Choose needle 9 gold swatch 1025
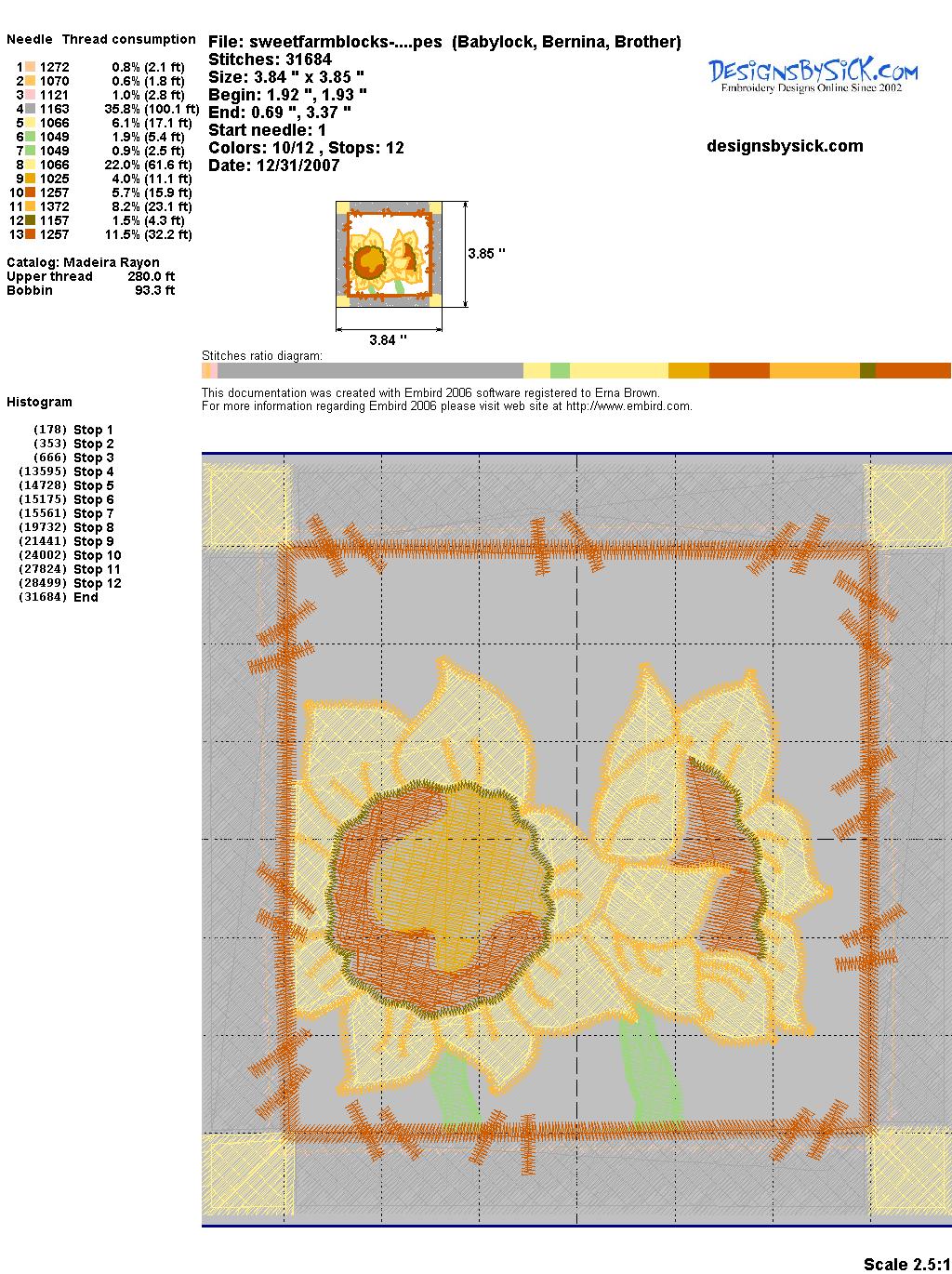952x1274 pixels. (x=31, y=179)
